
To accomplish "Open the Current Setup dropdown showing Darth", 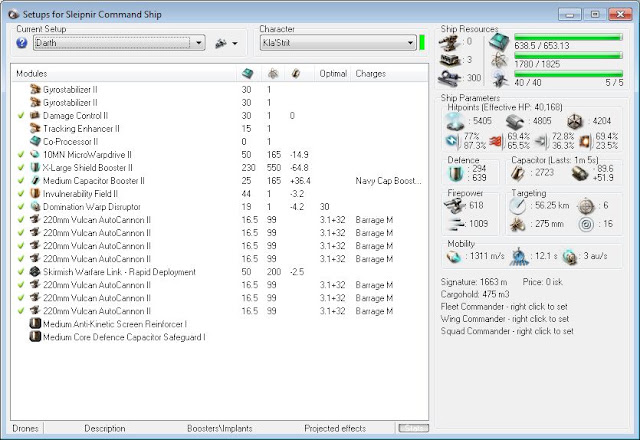I will pyautogui.click(x=119, y=43).
